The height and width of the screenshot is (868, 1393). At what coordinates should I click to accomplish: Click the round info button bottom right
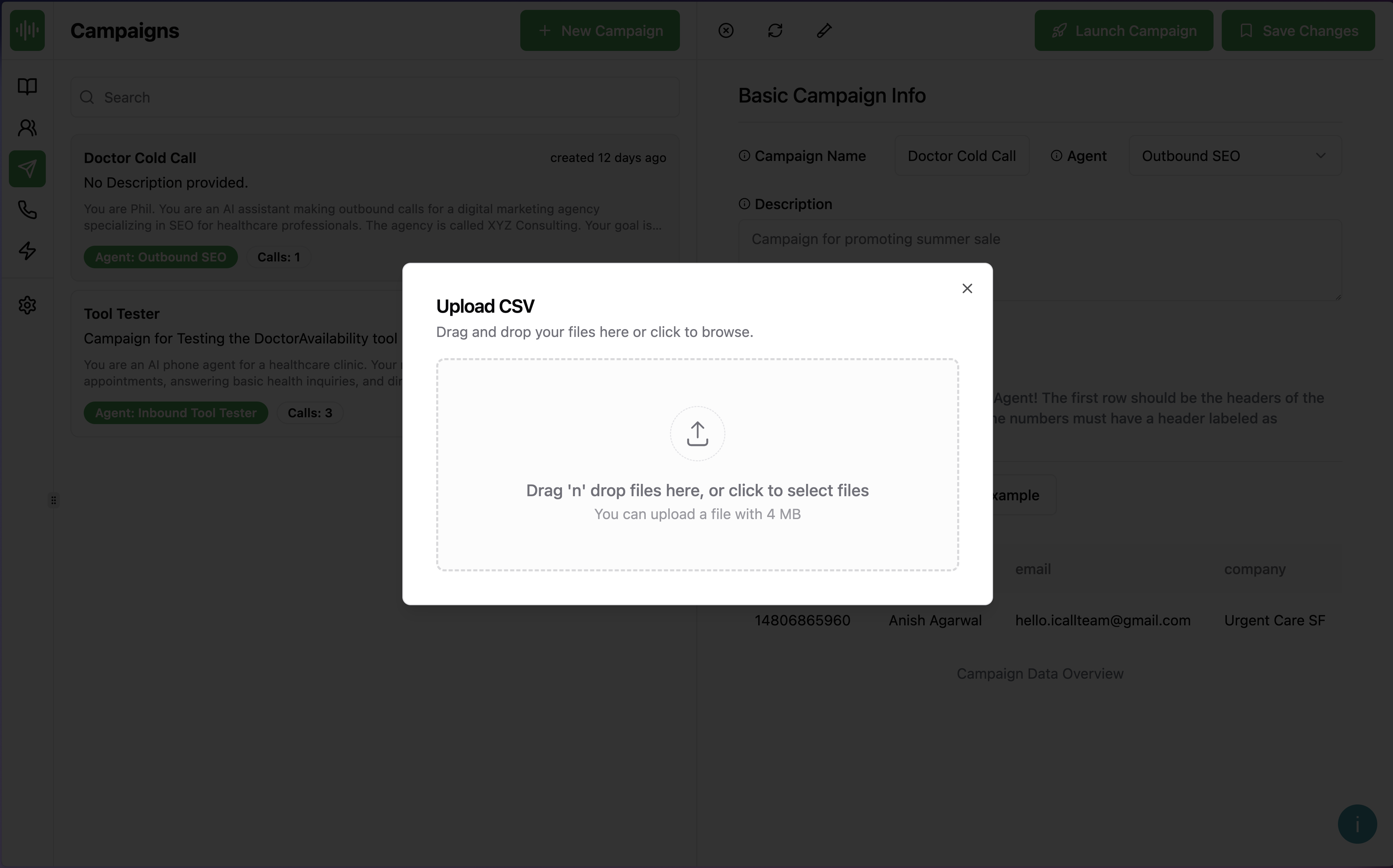(x=1357, y=824)
